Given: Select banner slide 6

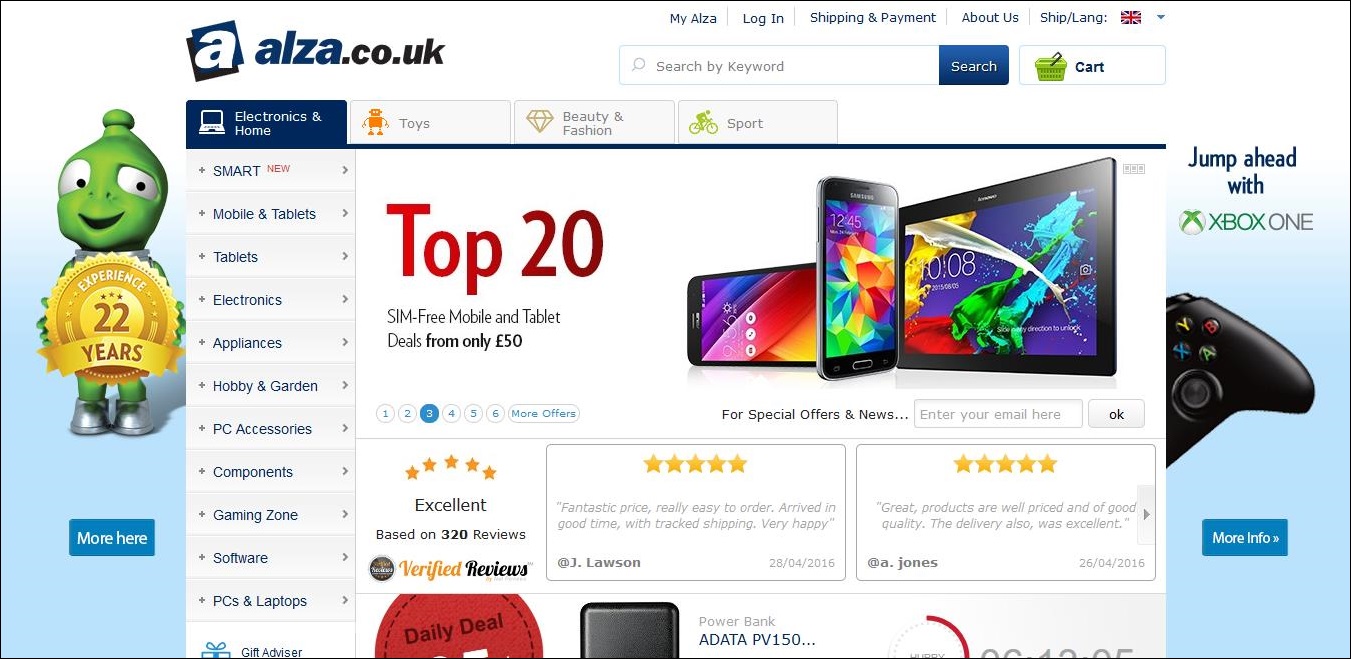Looking at the screenshot, I should [495, 414].
